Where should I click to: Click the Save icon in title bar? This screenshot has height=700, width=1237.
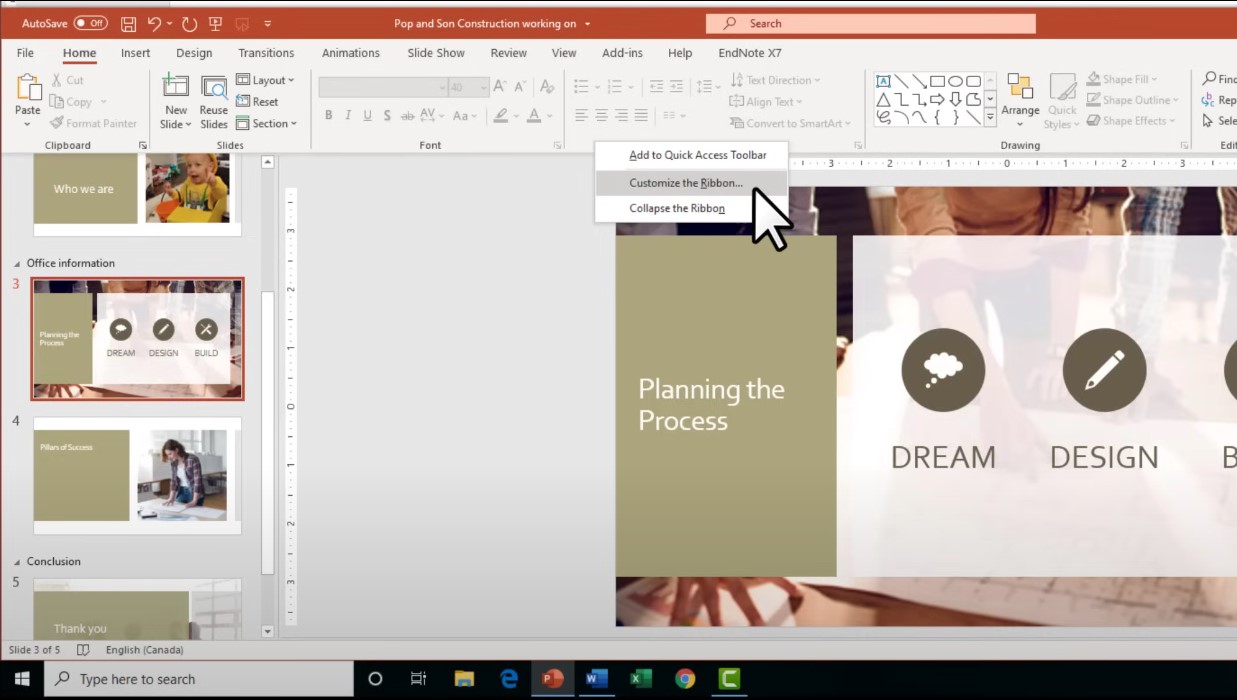pos(128,23)
